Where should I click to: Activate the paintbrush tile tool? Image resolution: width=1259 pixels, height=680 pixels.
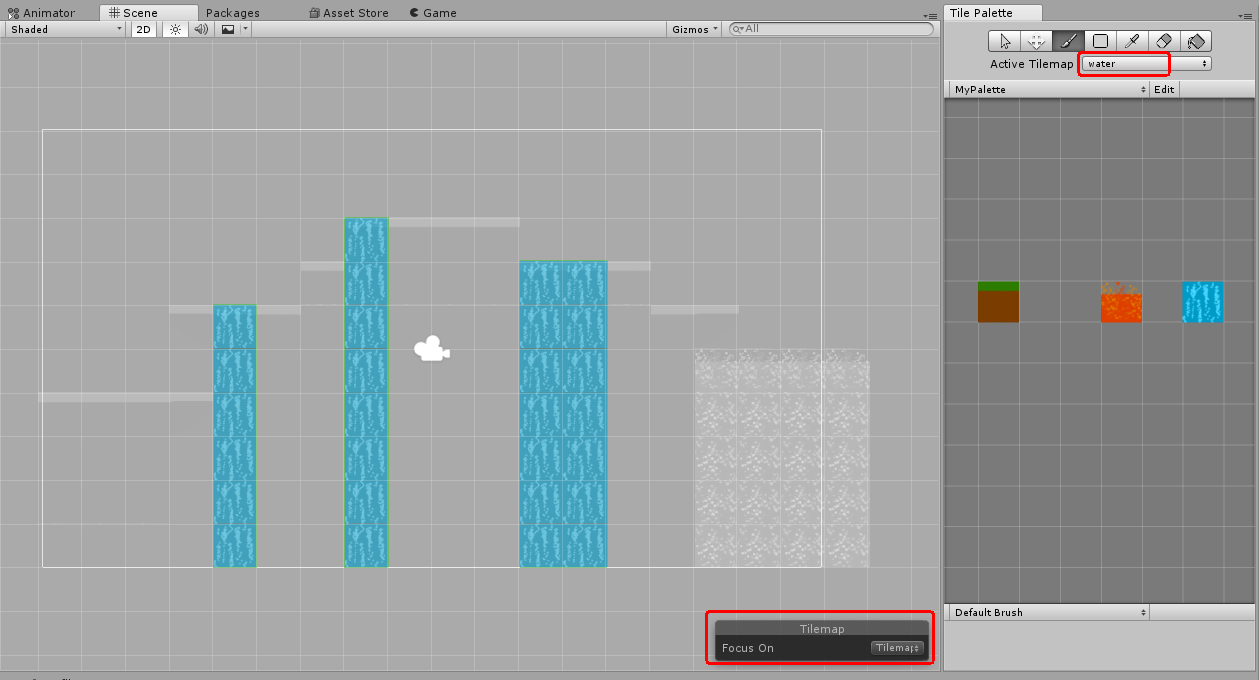1068,41
